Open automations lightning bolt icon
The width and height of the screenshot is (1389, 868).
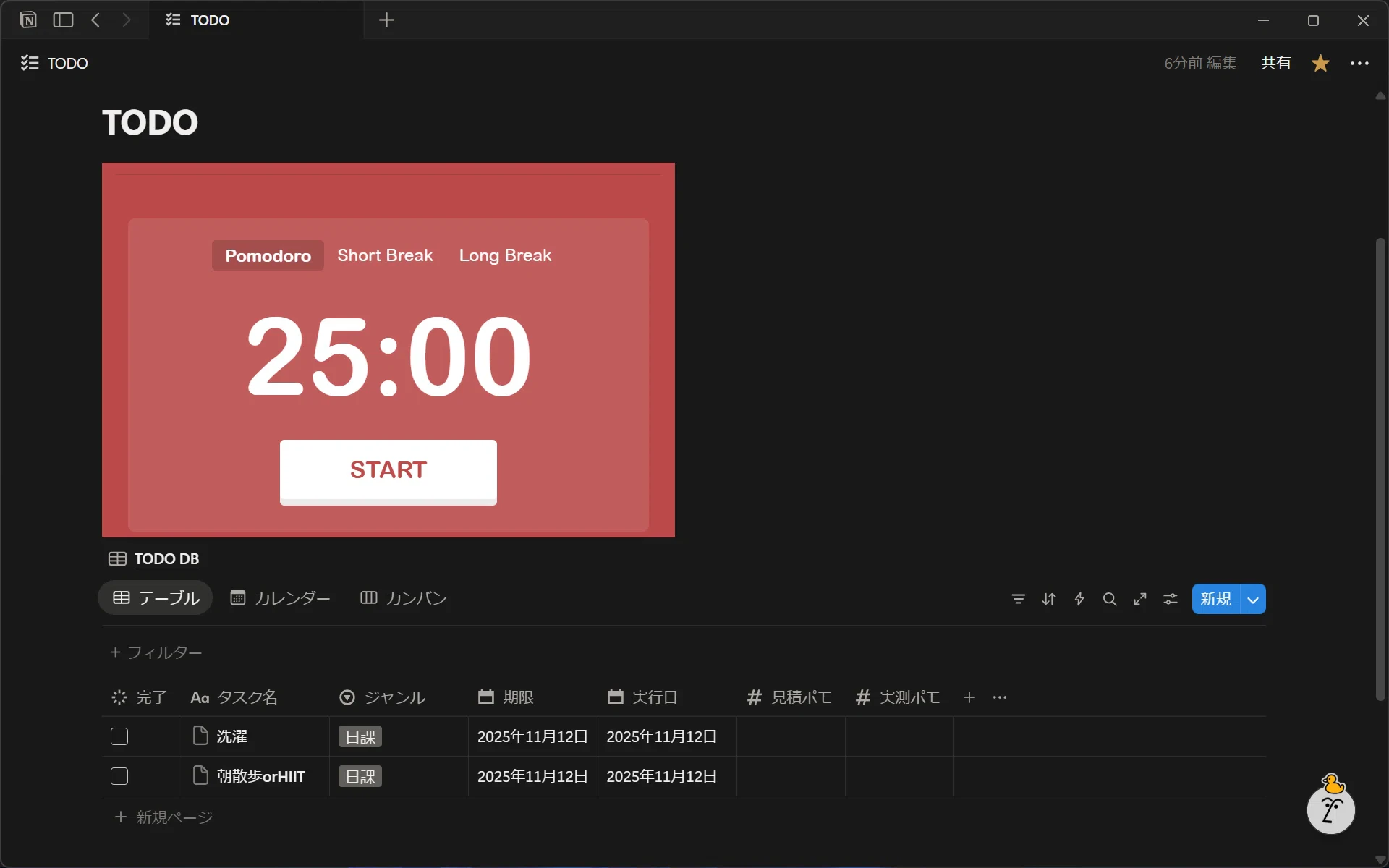(x=1079, y=599)
